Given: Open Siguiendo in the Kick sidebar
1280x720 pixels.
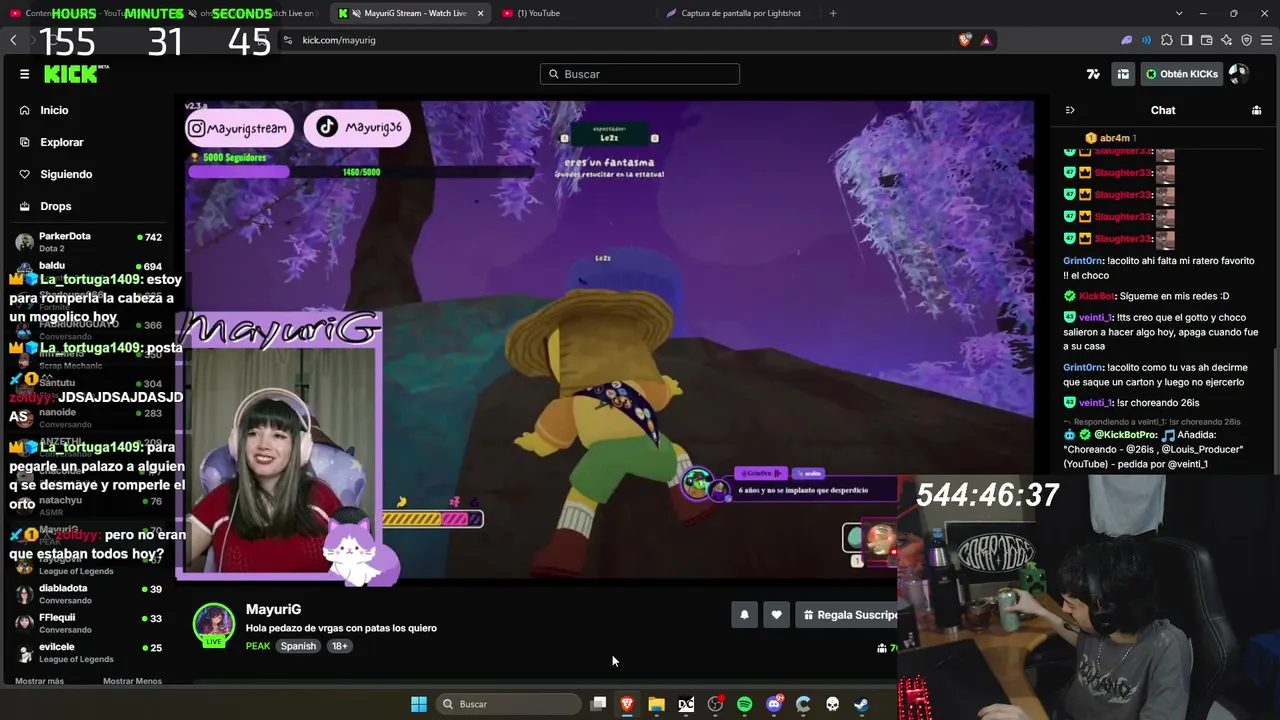Looking at the screenshot, I should [x=66, y=174].
